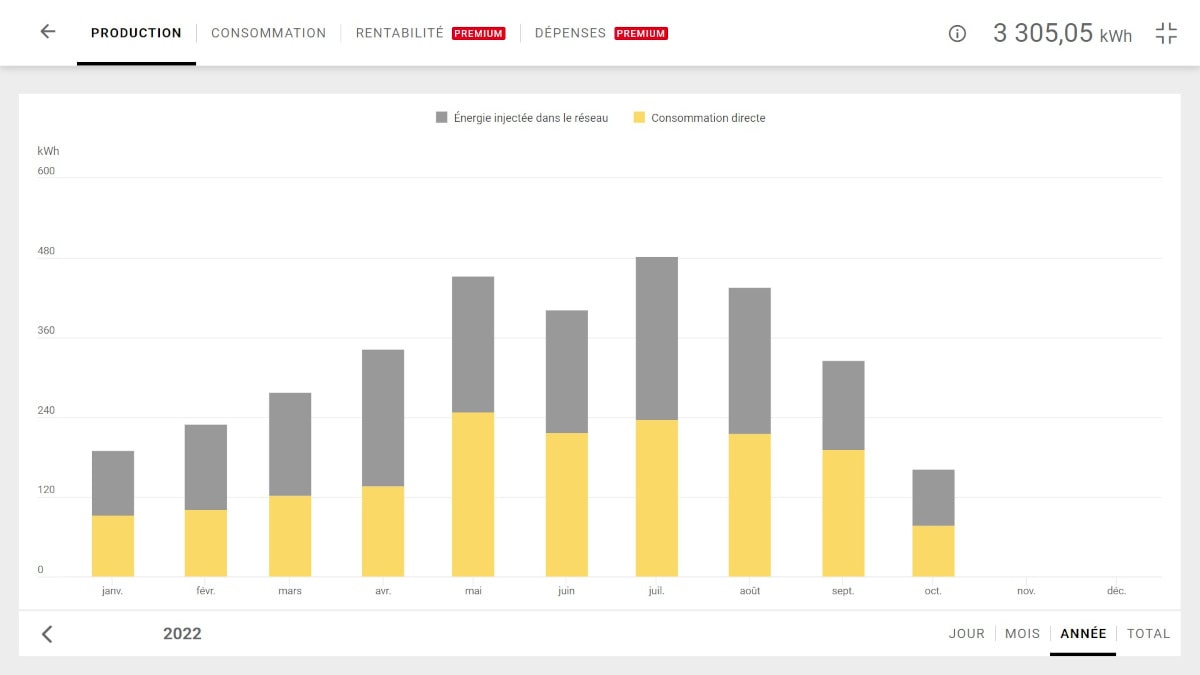
Task: Click the gray segment of July bar
Action: click(656, 338)
